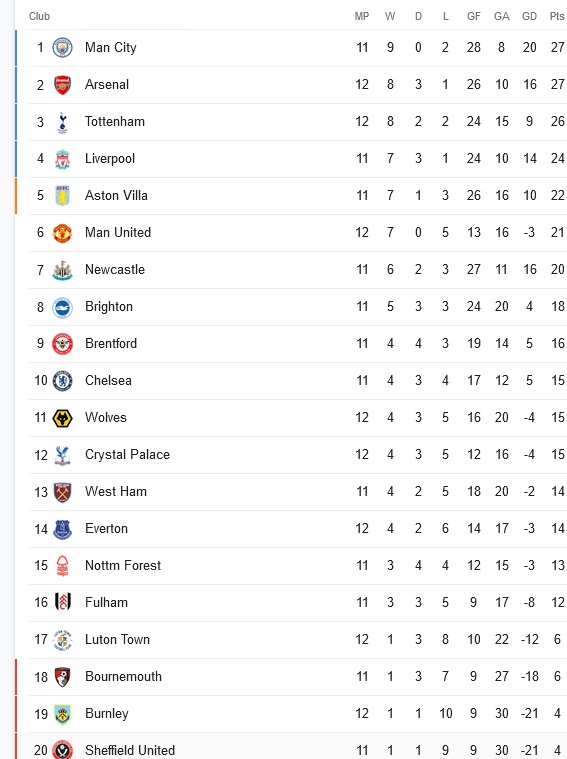Screen dimensions: 567x759
Task: Click the GD column header
Action: (529, 16)
